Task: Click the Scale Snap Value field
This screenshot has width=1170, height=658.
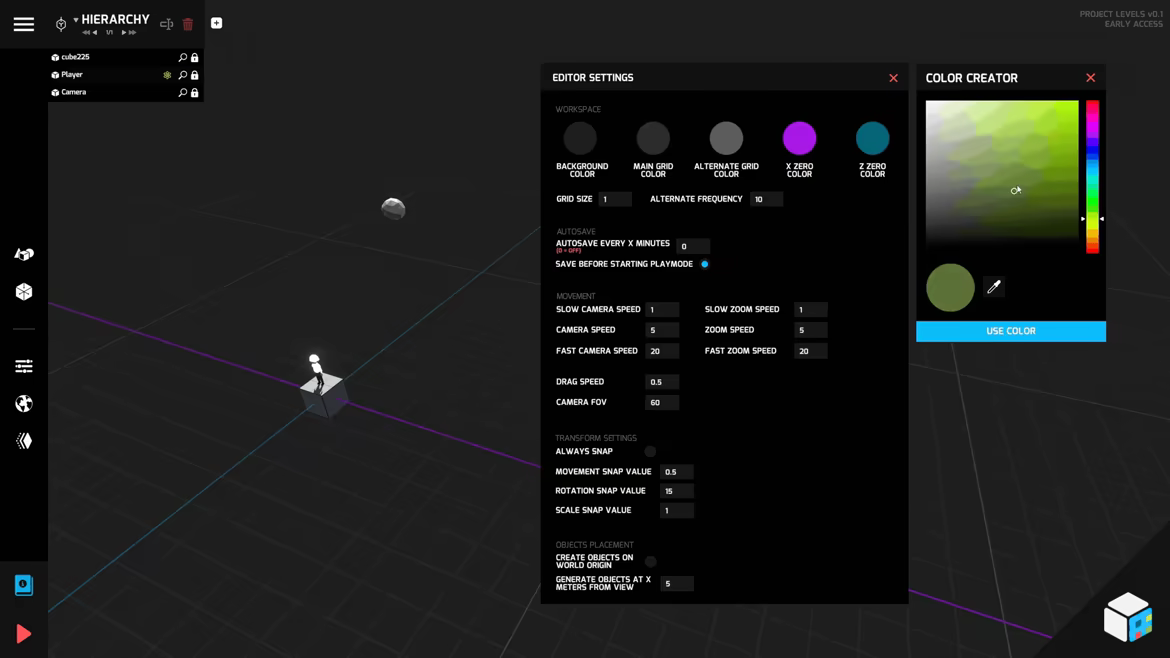Action: [x=677, y=510]
